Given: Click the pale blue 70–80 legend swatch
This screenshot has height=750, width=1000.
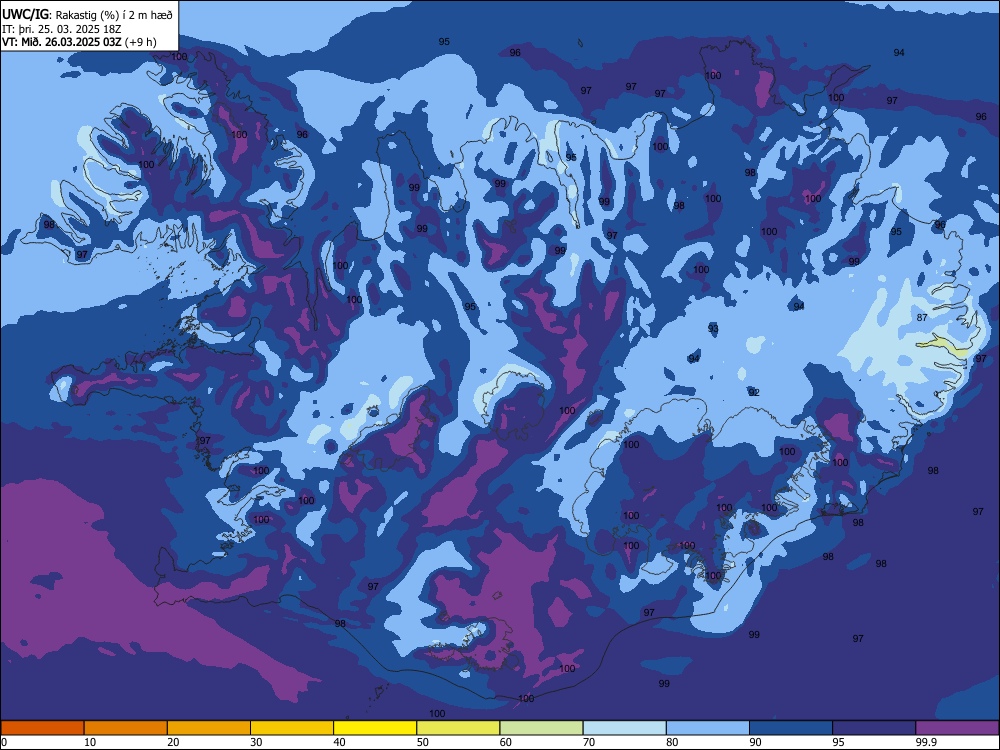Looking at the screenshot, I should pos(625,728).
